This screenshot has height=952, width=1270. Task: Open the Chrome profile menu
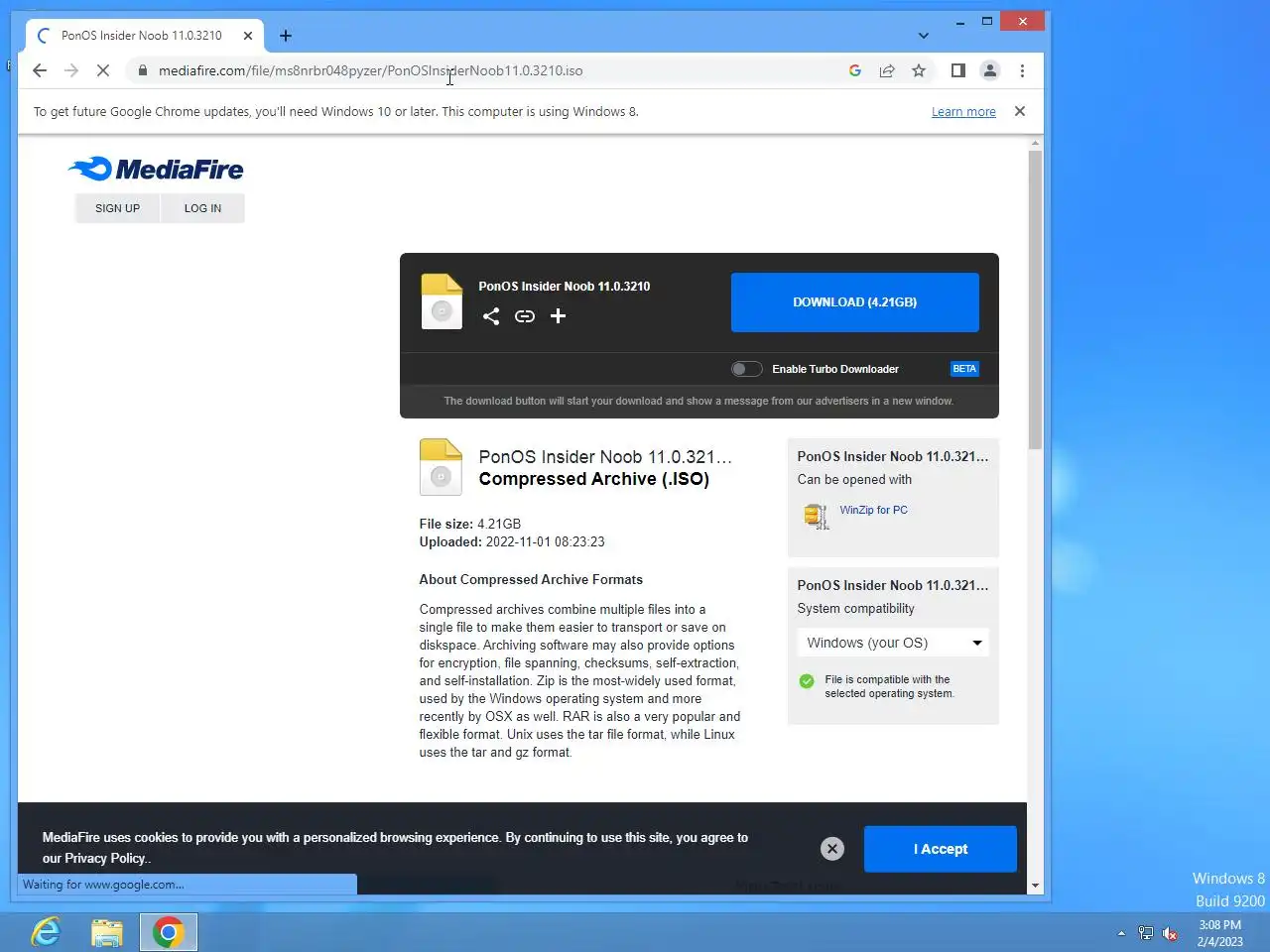click(990, 70)
